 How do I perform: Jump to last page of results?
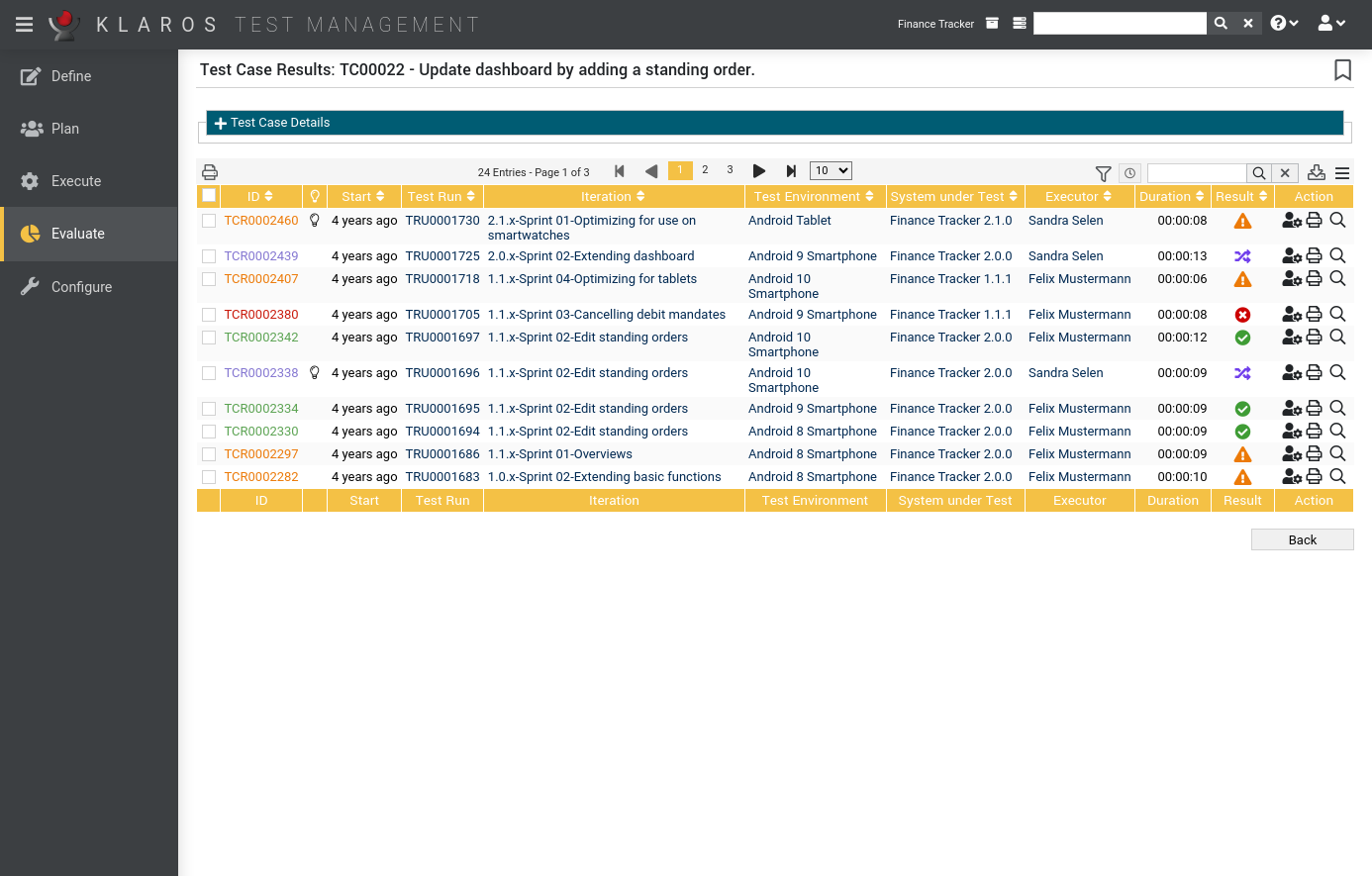click(791, 171)
